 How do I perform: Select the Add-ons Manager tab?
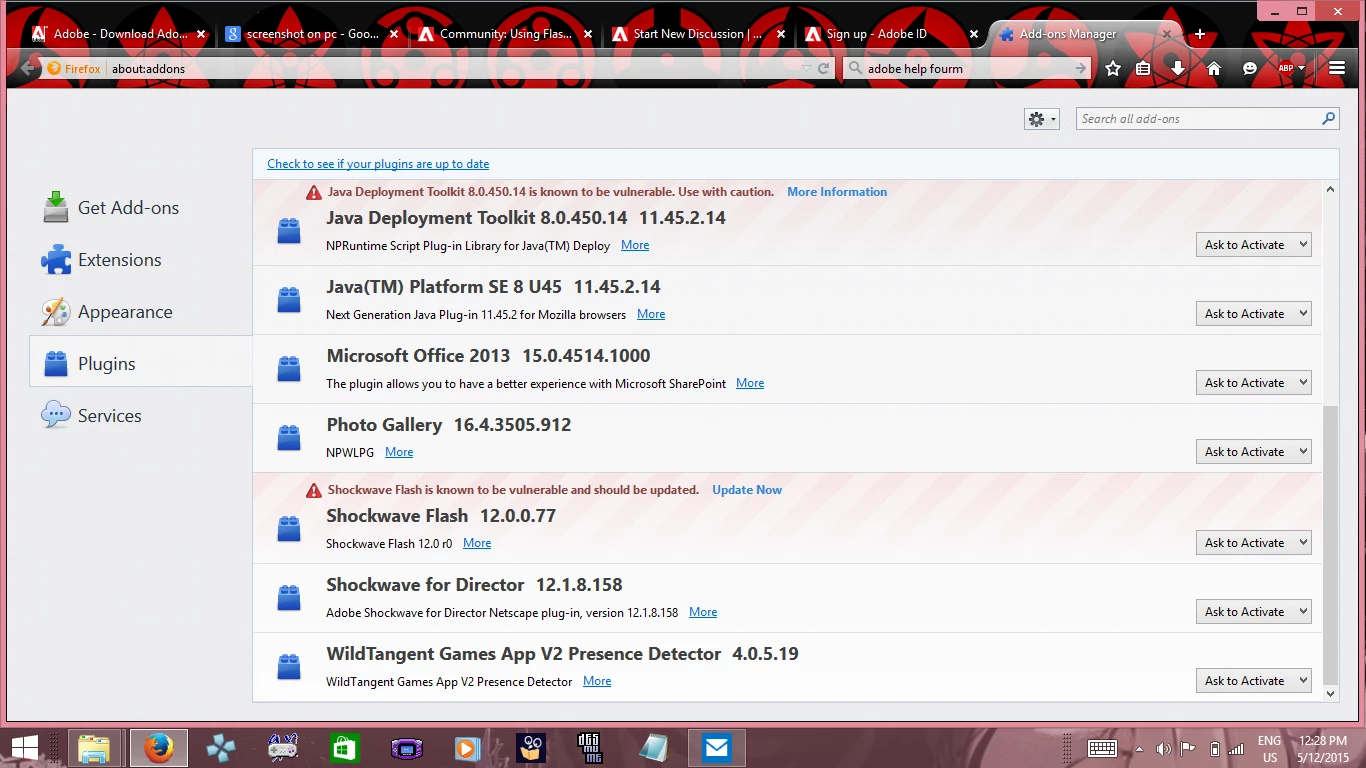1084,34
